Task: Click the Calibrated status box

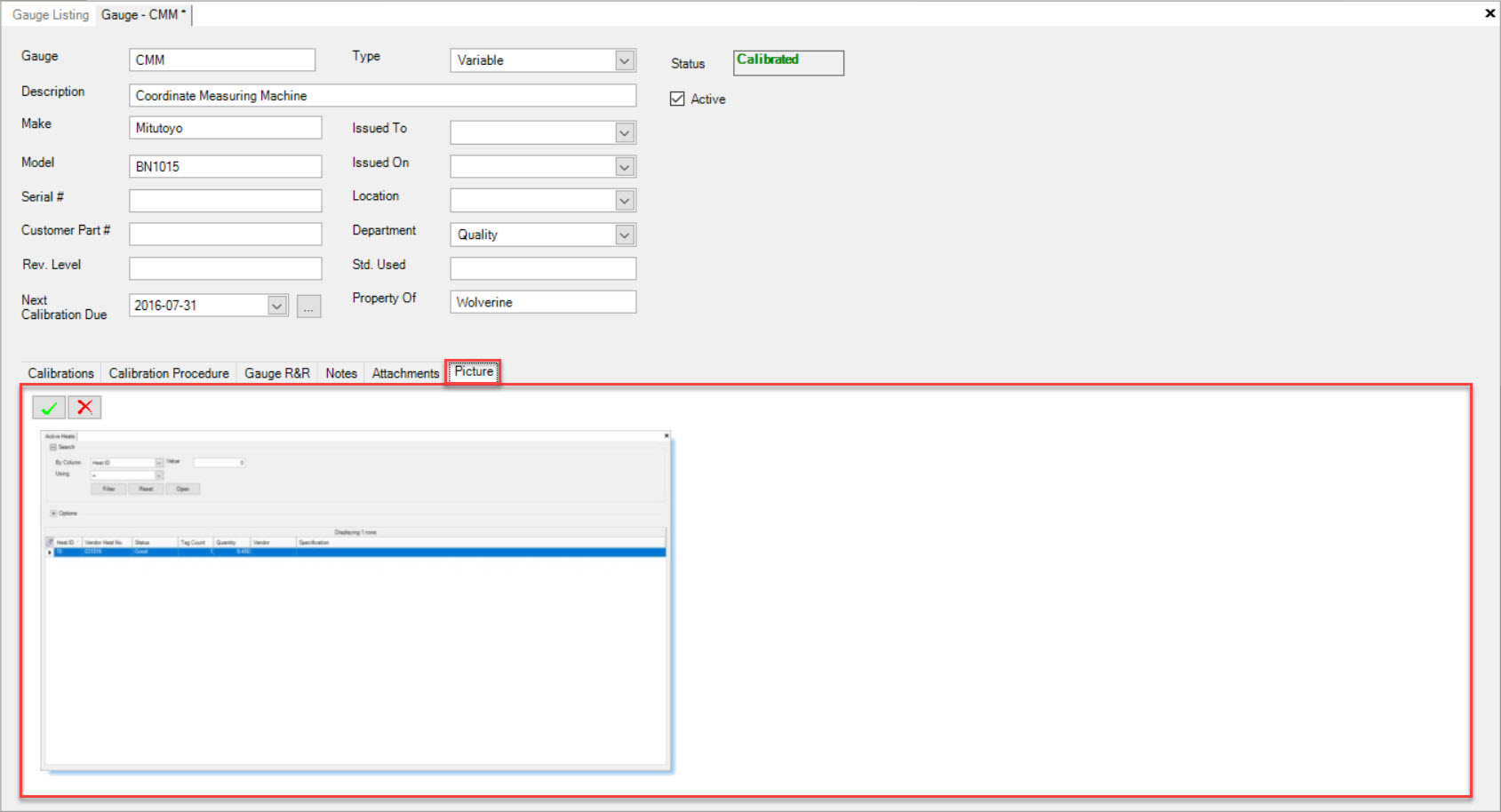Action: tap(788, 62)
